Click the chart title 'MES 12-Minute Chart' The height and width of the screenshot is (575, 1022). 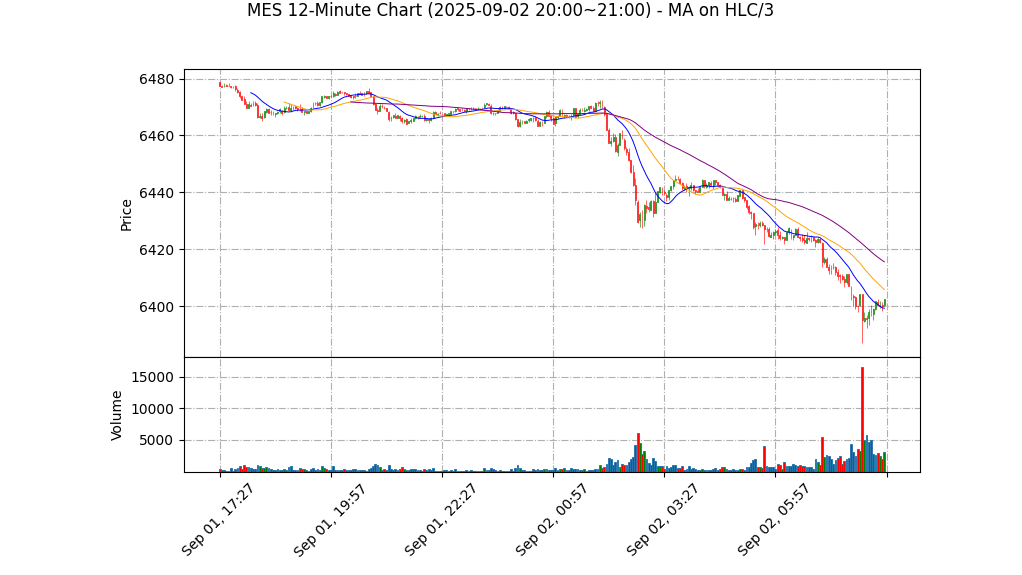tap(510, 10)
